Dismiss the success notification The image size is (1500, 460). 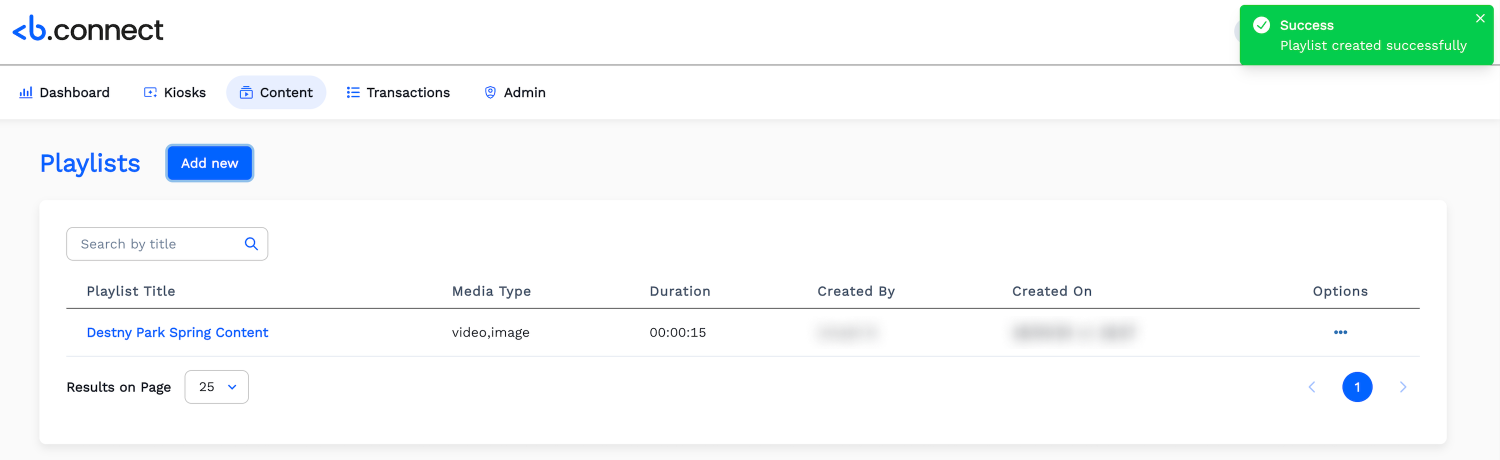(1480, 18)
